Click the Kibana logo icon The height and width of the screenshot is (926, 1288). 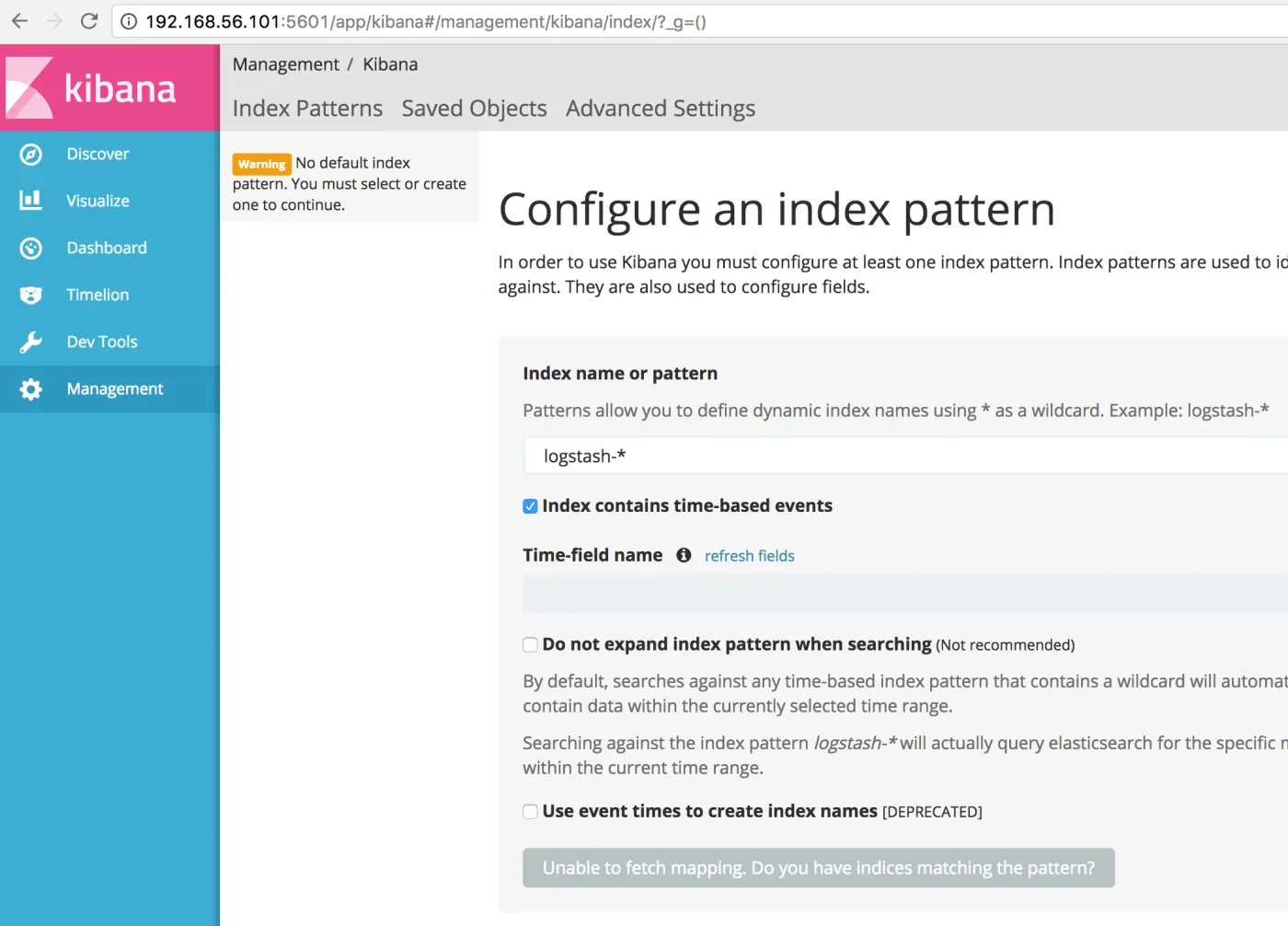coord(29,88)
